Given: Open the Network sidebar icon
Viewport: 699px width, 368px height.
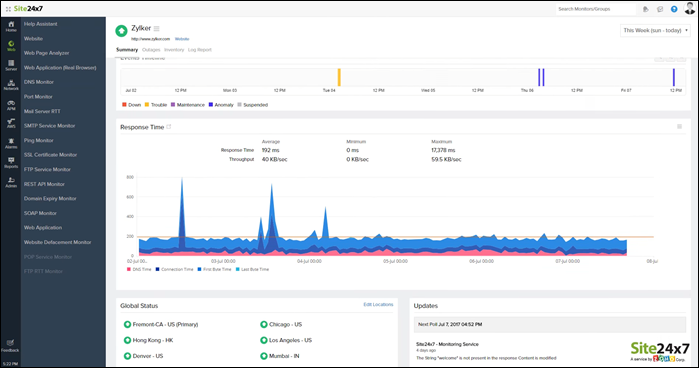Looking at the screenshot, I should coord(11,85).
